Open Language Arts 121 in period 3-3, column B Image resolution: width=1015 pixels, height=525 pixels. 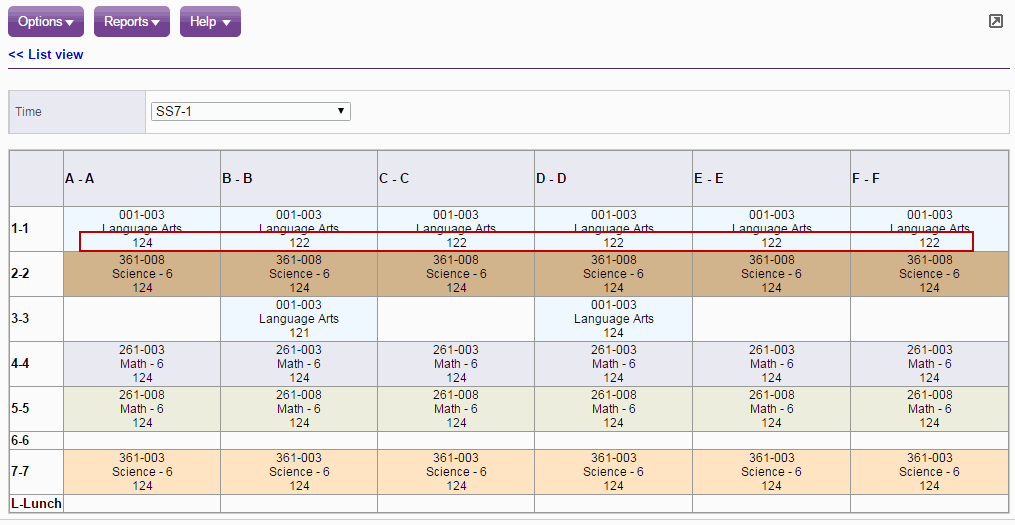[x=299, y=319]
